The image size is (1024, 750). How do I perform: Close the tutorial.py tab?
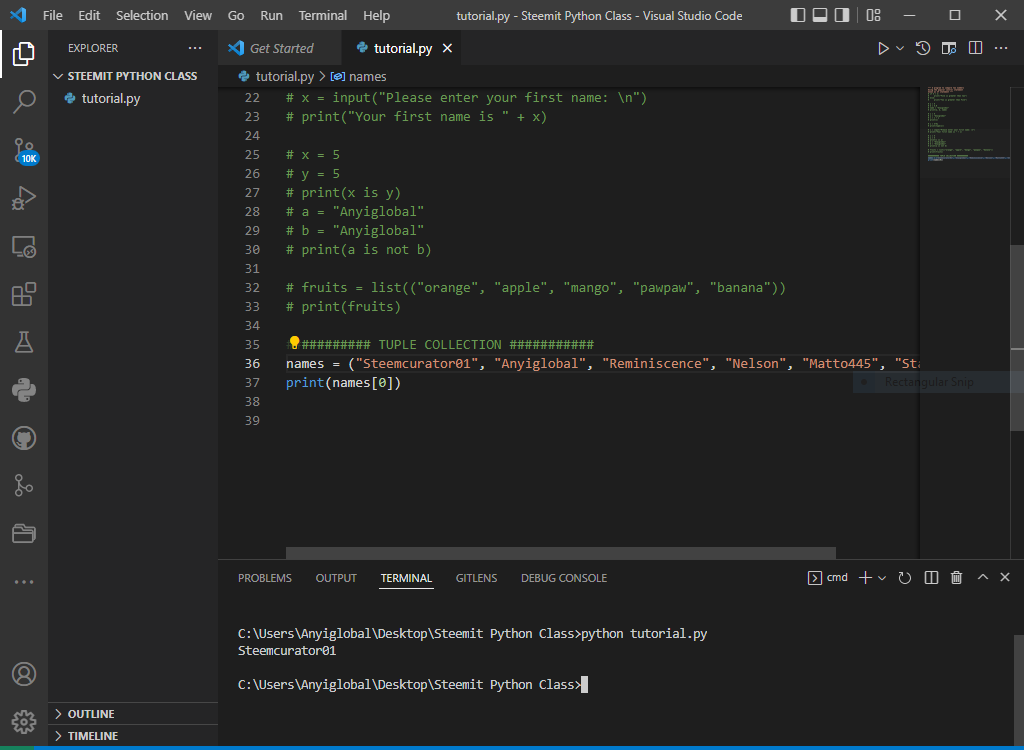coord(447,48)
